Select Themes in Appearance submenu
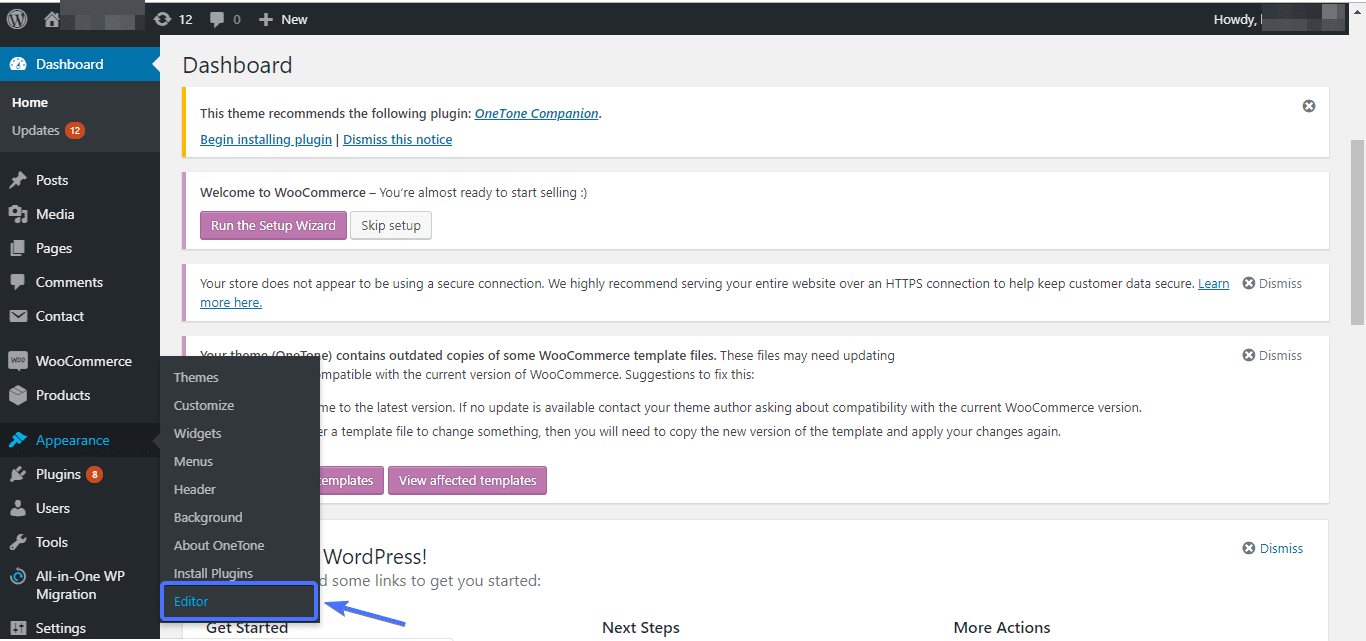The width and height of the screenshot is (1366, 641). (x=196, y=377)
